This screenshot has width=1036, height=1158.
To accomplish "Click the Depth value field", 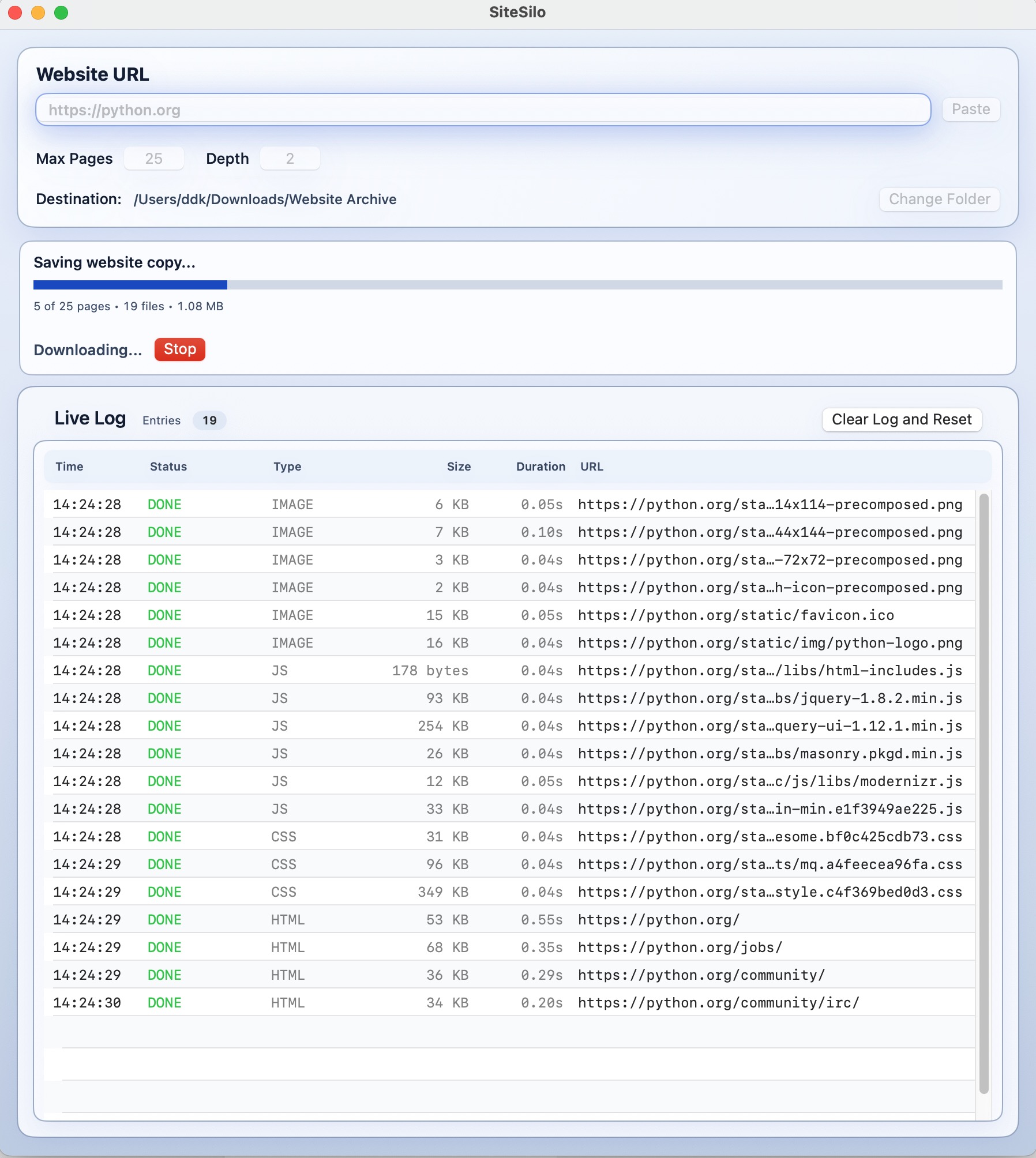I will [x=290, y=159].
